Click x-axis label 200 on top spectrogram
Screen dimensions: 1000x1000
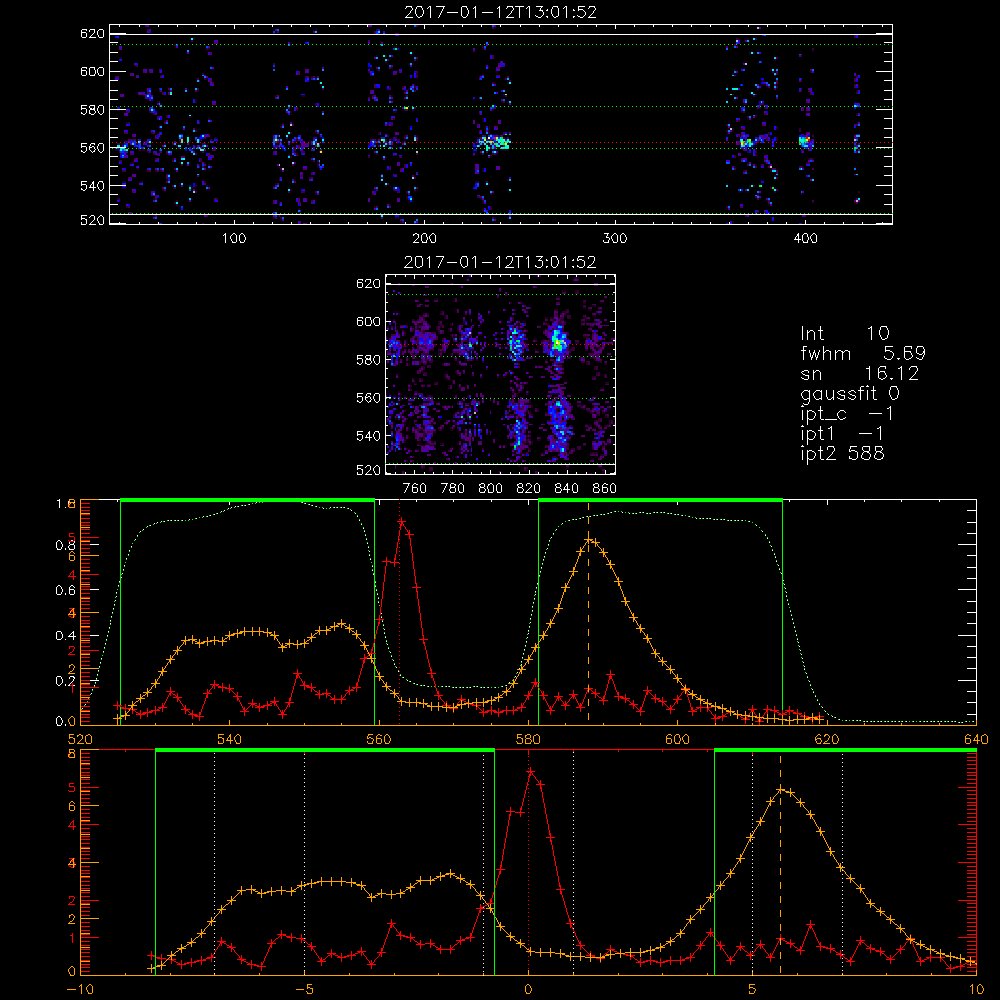pyautogui.click(x=424, y=239)
